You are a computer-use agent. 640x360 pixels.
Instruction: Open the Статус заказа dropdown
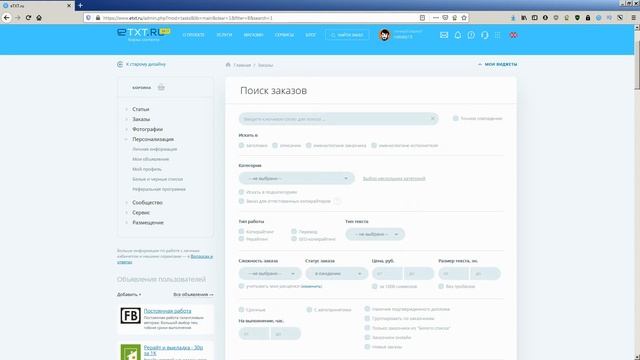pos(337,273)
